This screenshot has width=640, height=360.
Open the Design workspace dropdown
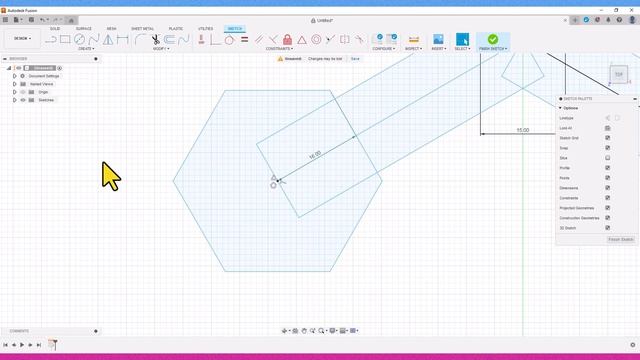[x=22, y=38]
